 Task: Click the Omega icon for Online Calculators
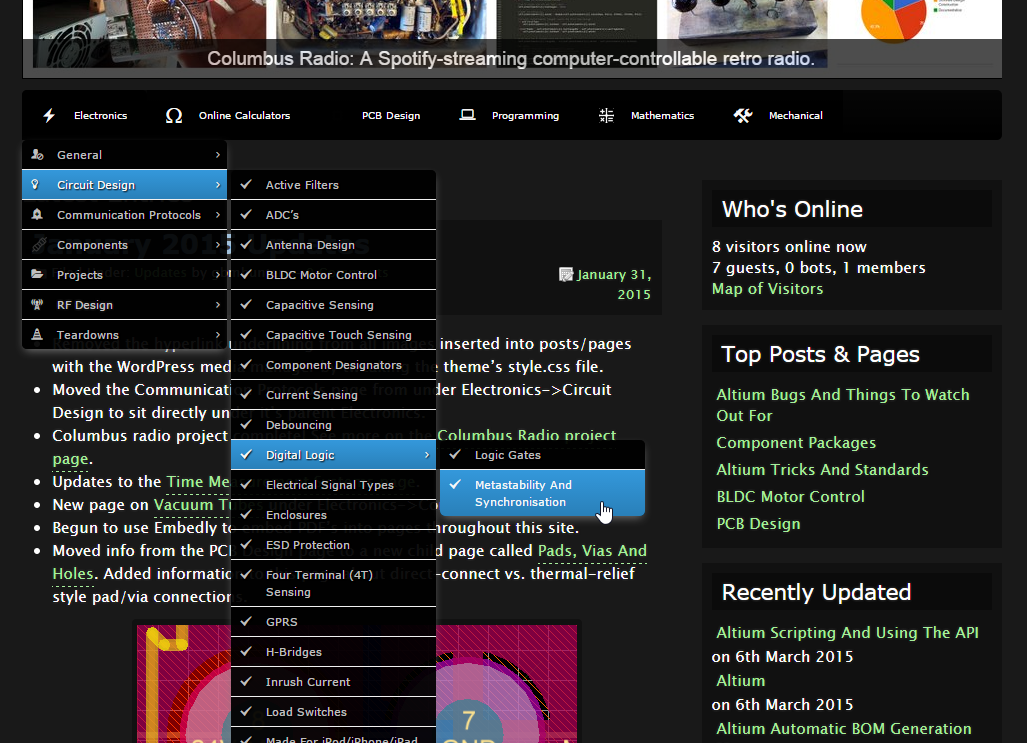tap(174, 116)
